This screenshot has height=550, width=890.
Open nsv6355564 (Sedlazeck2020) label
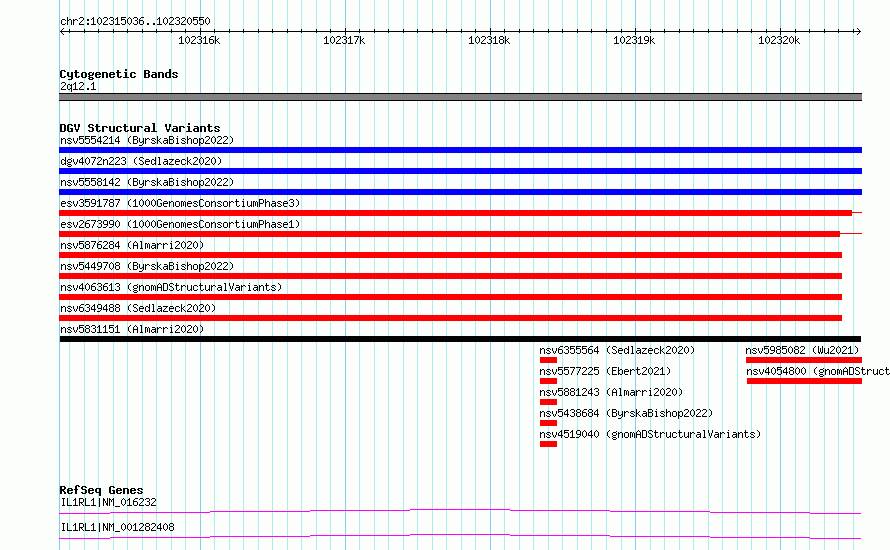point(617,350)
